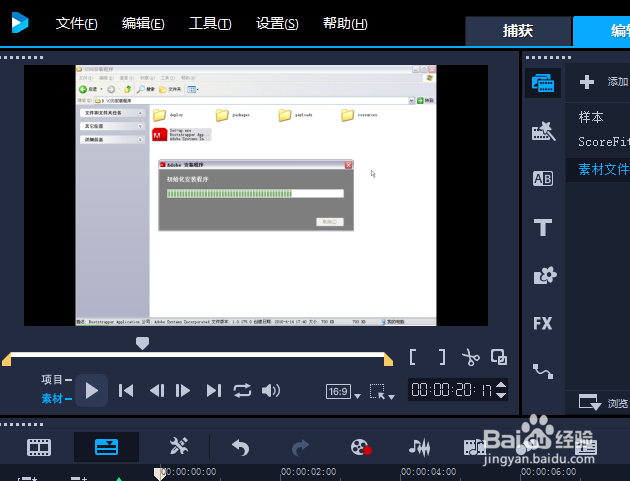This screenshot has height=481, width=630.
Task: Open the 编辑(E) menu
Action: tap(143, 23)
